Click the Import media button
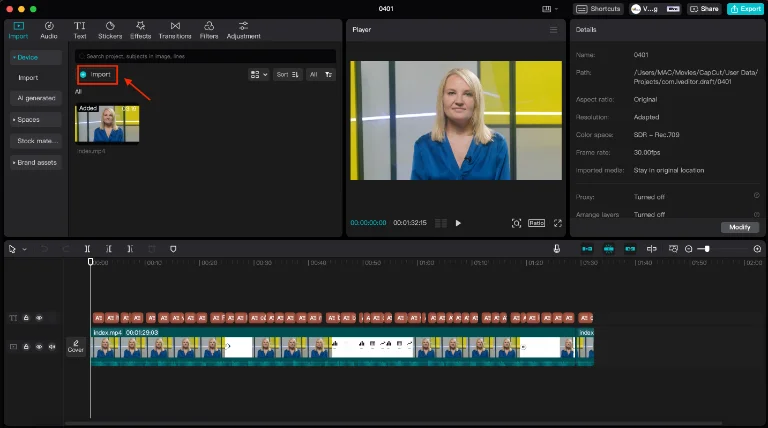The height and width of the screenshot is (428, 768). [97, 74]
